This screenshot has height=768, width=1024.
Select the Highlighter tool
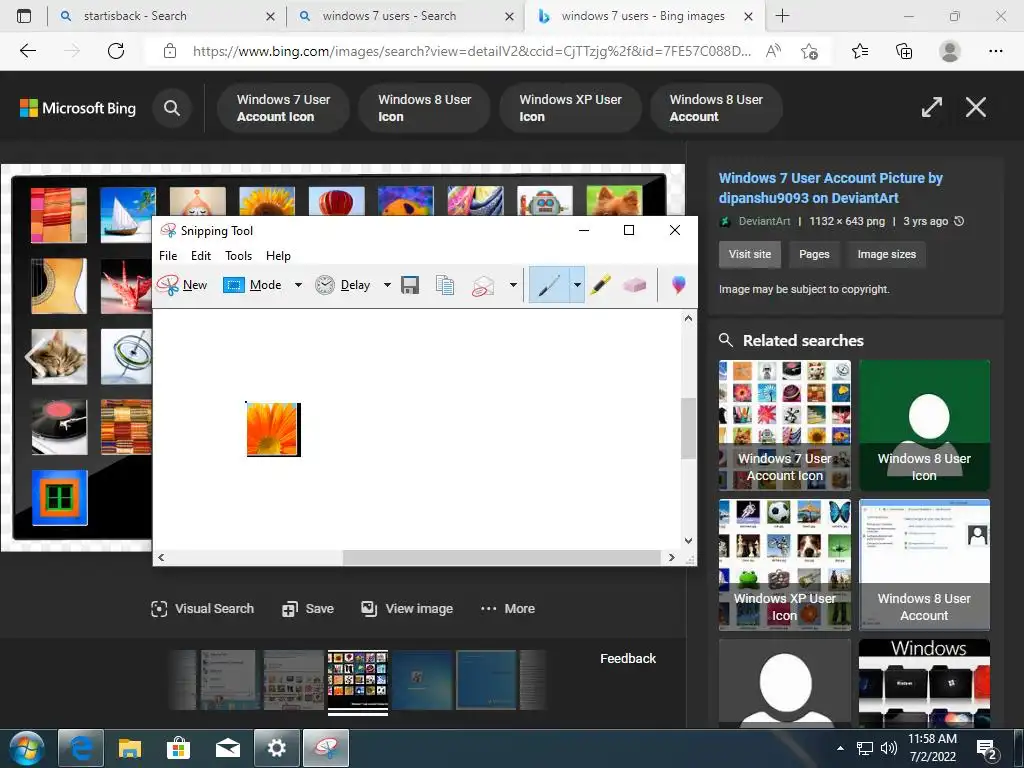click(600, 285)
